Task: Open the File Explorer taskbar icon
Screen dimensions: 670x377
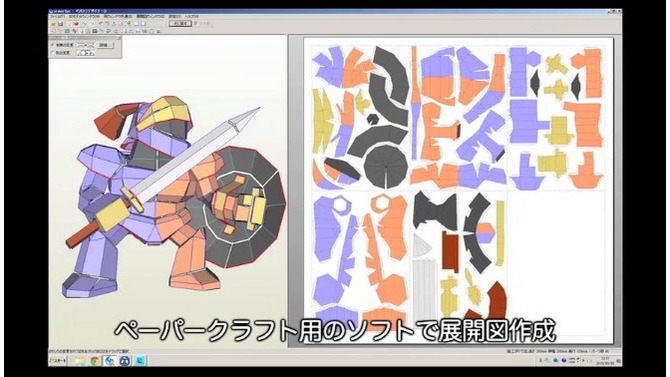Action: tap(80, 361)
